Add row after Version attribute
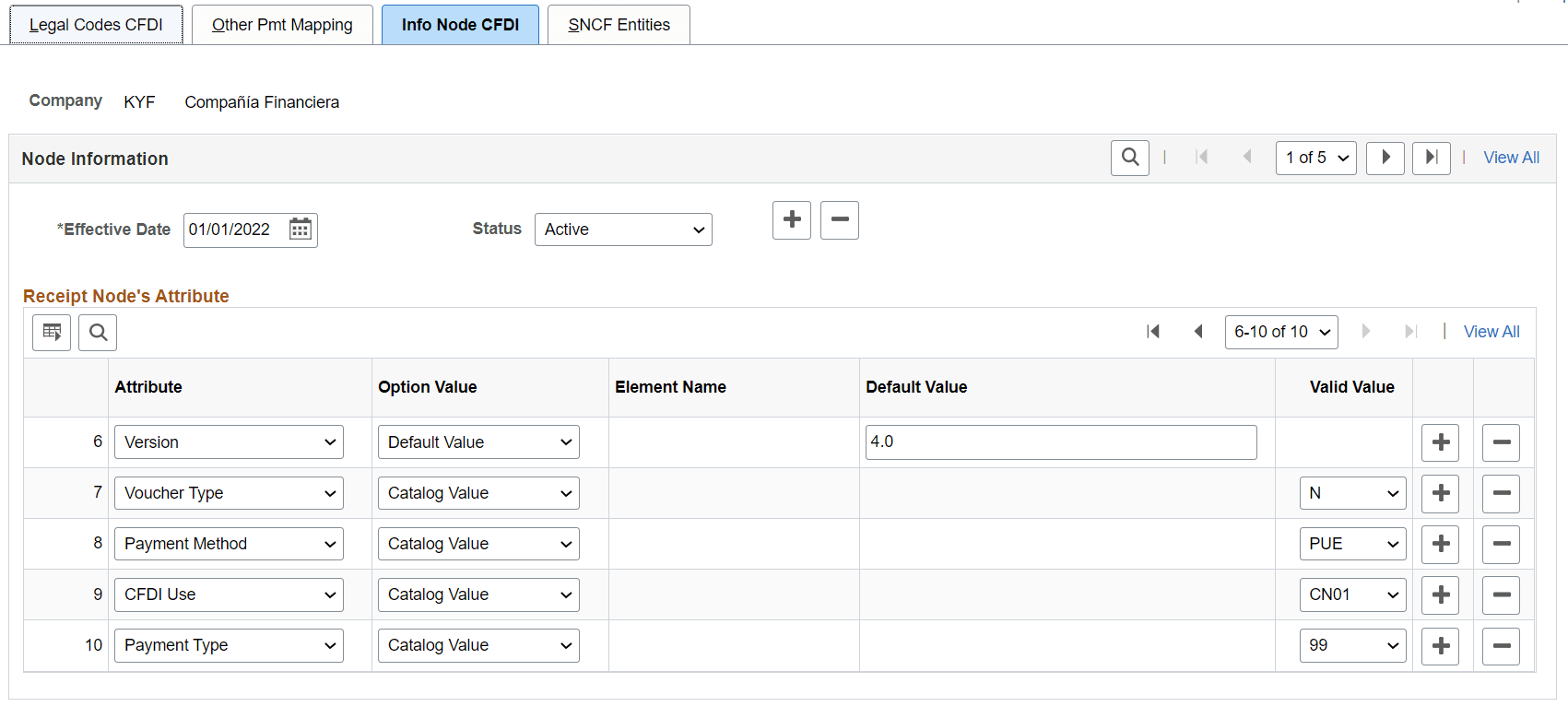The height and width of the screenshot is (718, 1568). tap(1441, 442)
